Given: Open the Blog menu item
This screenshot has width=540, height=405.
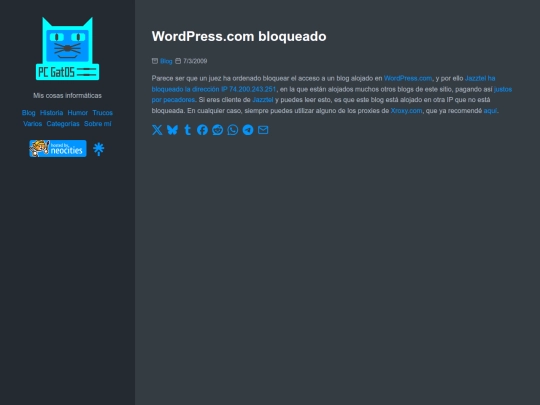Looking at the screenshot, I should coord(29,113).
